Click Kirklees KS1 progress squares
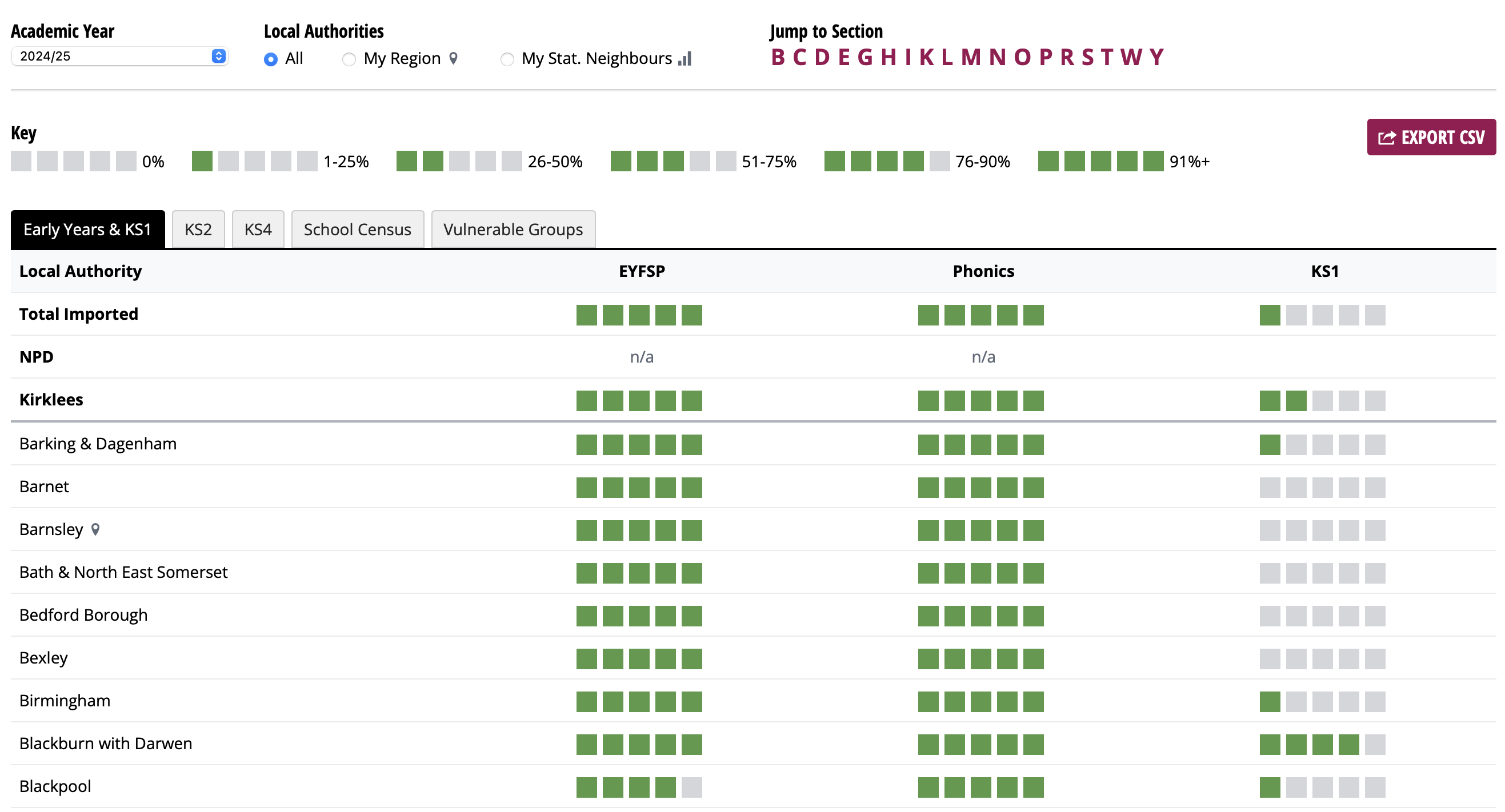Viewport: 1505px width, 812px height. point(1322,401)
